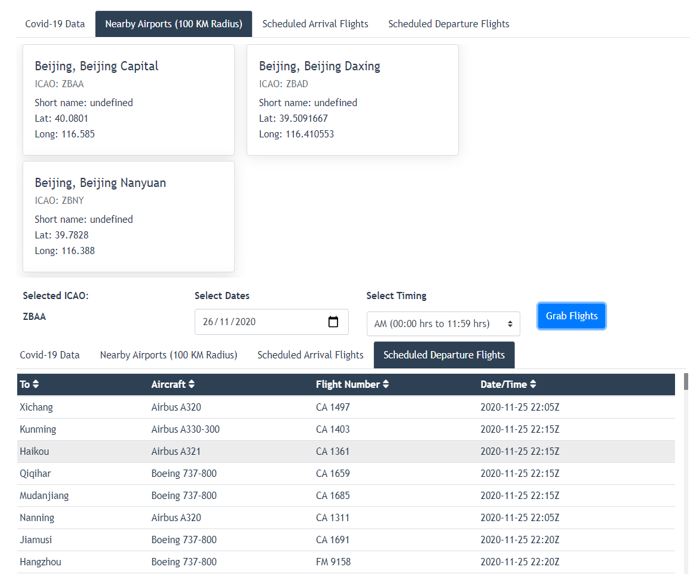
Task: Select the Beijing Nanyuan airport card
Action: coord(129,217)
